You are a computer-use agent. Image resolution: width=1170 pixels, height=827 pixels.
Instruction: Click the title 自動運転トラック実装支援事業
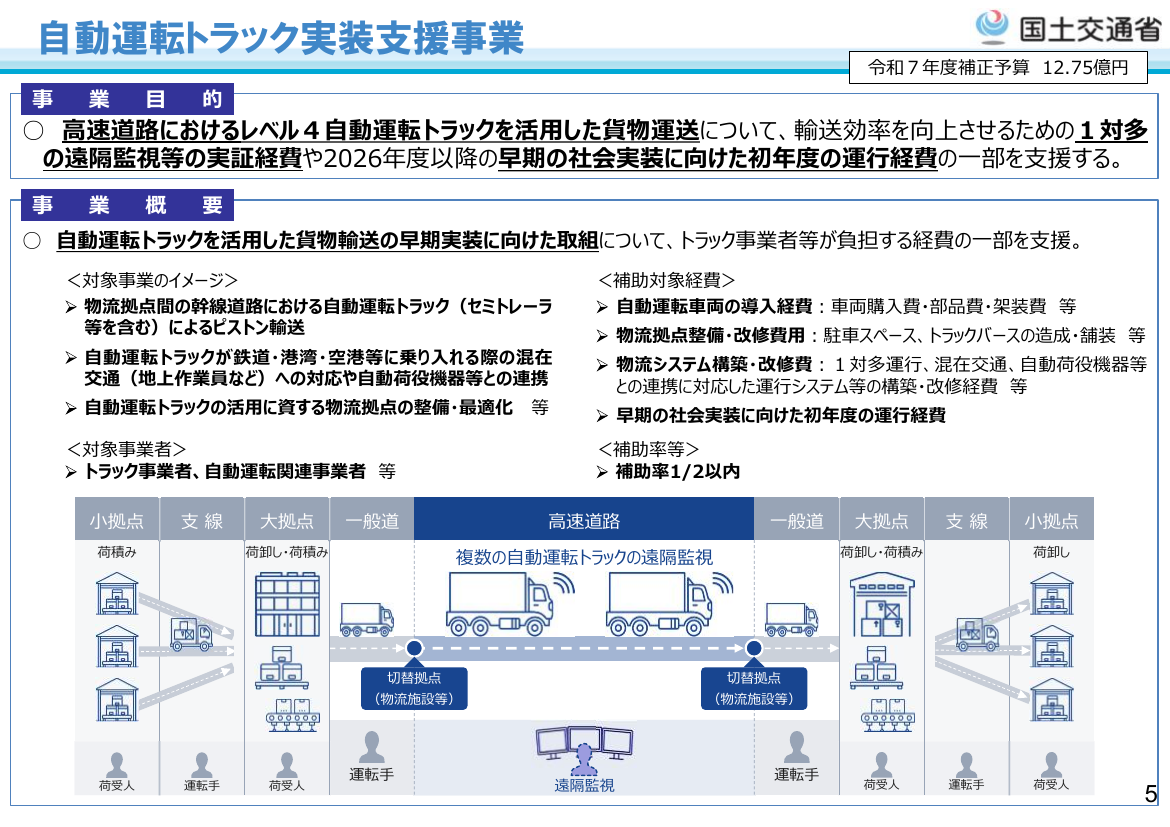[x=281, y=37]
